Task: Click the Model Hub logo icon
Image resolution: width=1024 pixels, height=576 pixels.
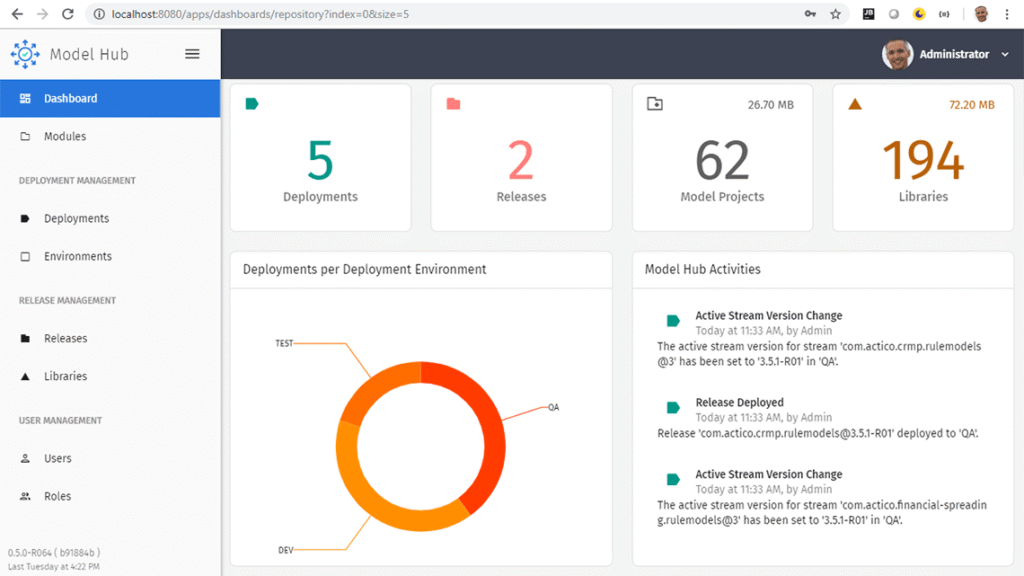Action: pos(23,54)
